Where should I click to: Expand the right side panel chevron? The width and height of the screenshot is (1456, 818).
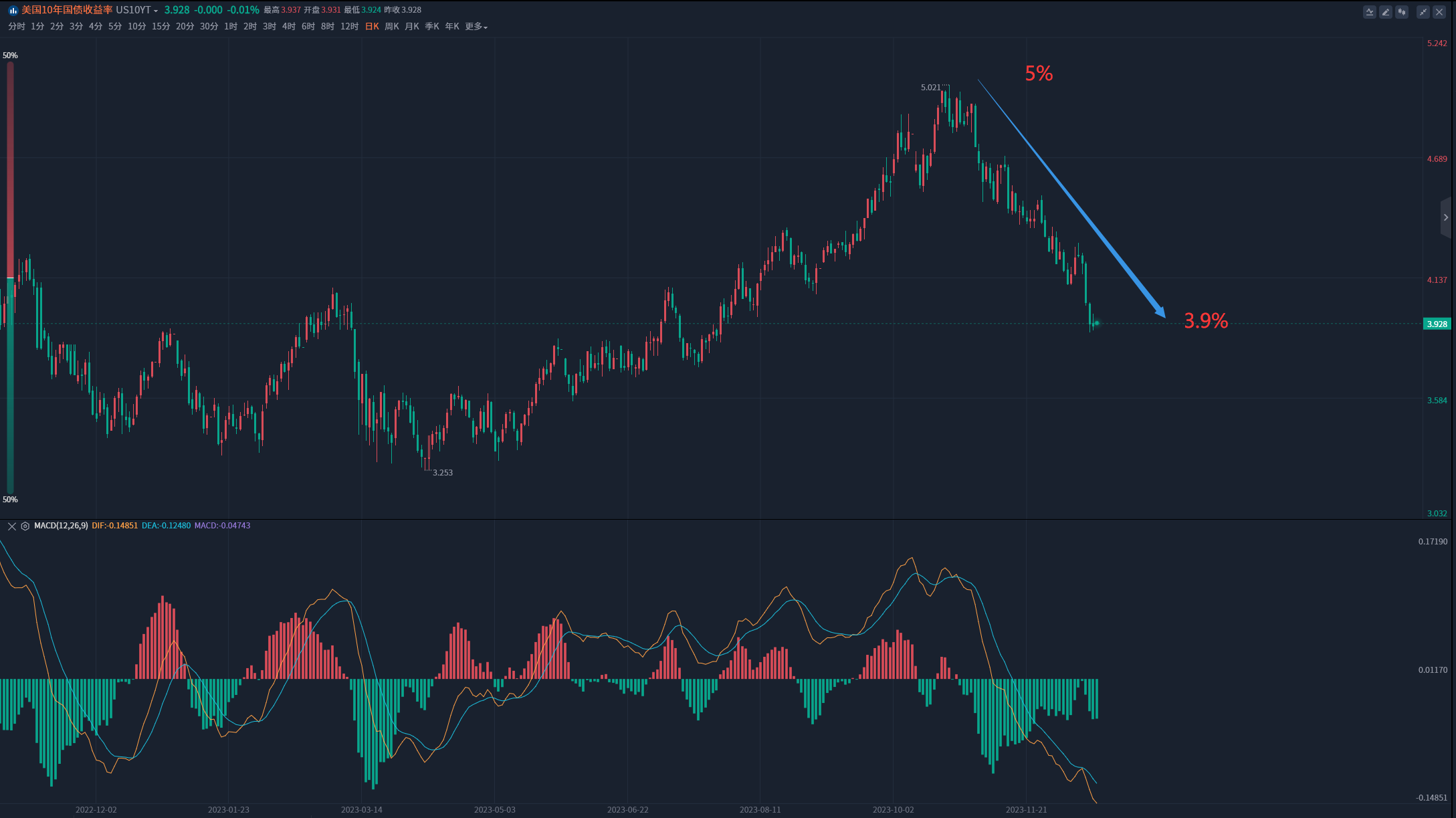coord(1446,217)
